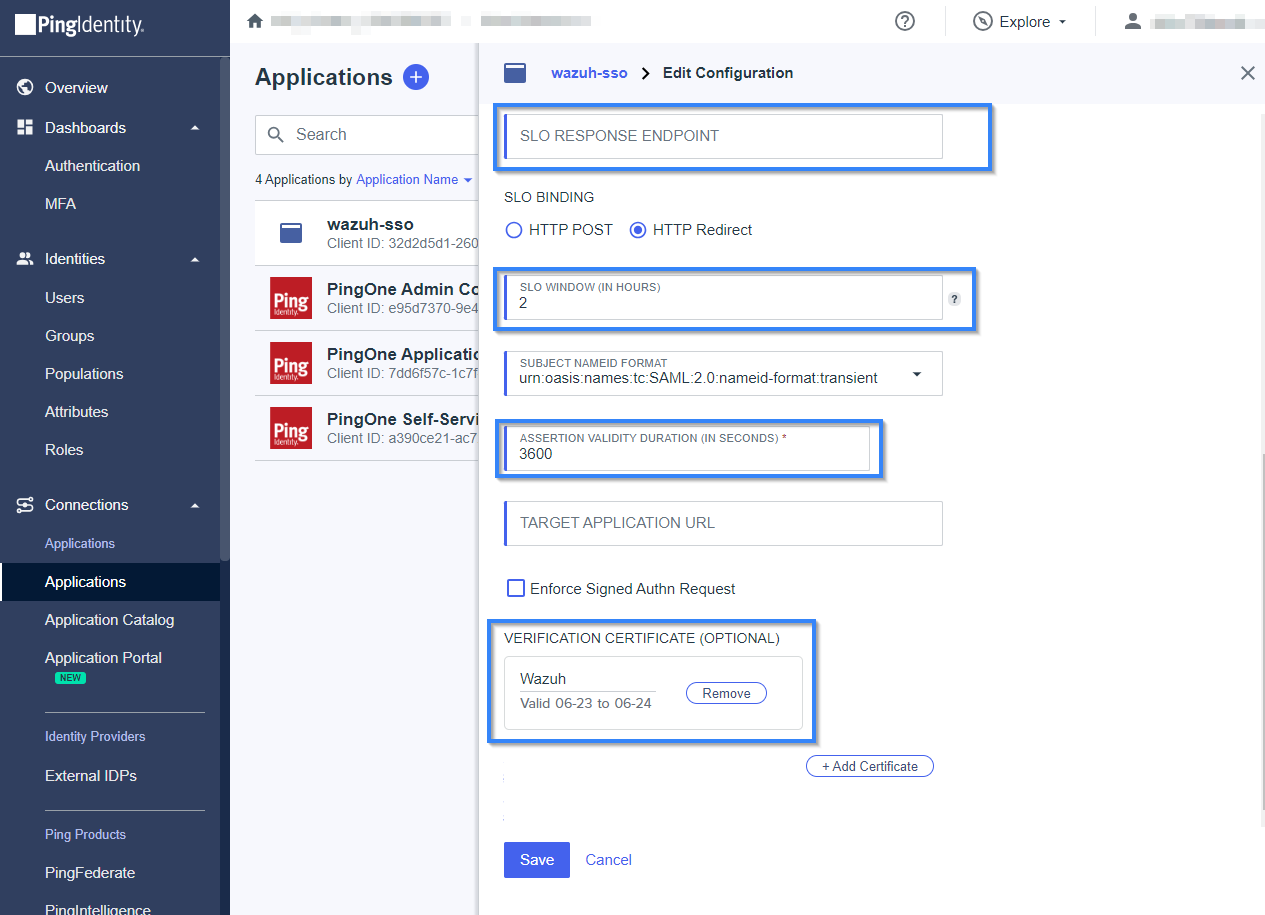Viewport: 1265px width, 915px height.
Task: Open the user account profile icon
Action: click(1133, 21)
